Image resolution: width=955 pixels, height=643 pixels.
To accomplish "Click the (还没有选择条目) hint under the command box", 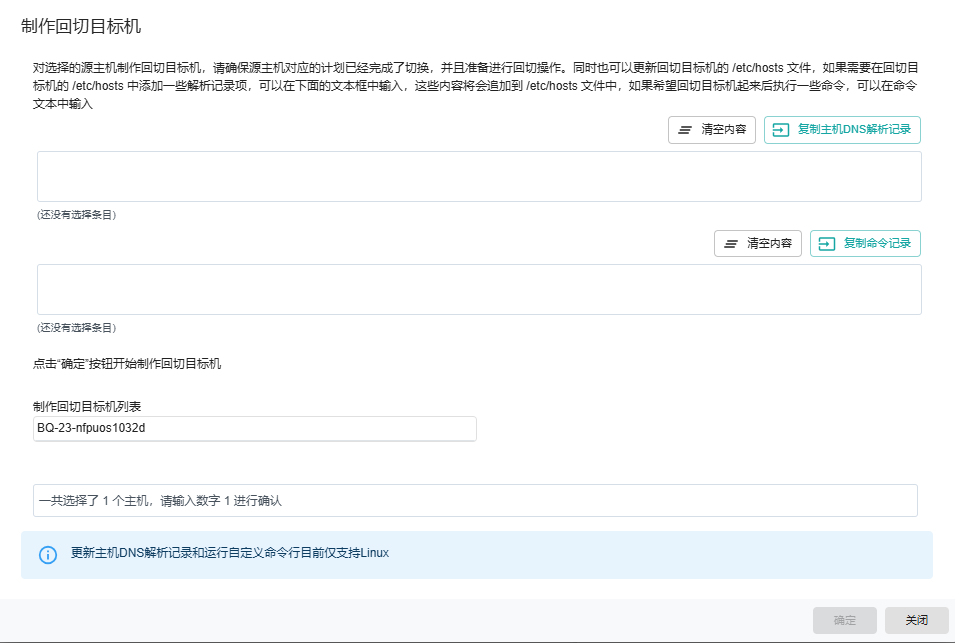I will [x=77, y=328].
